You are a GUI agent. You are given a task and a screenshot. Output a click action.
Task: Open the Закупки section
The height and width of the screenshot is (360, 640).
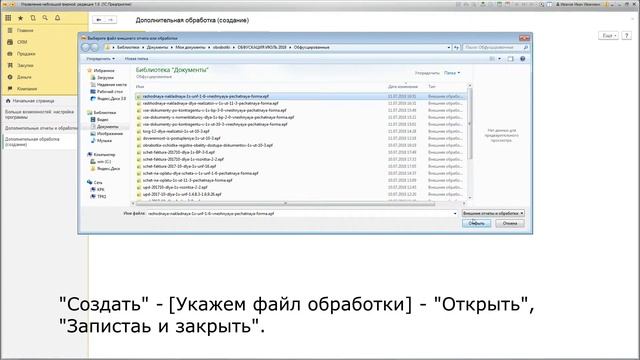[25, 65]
